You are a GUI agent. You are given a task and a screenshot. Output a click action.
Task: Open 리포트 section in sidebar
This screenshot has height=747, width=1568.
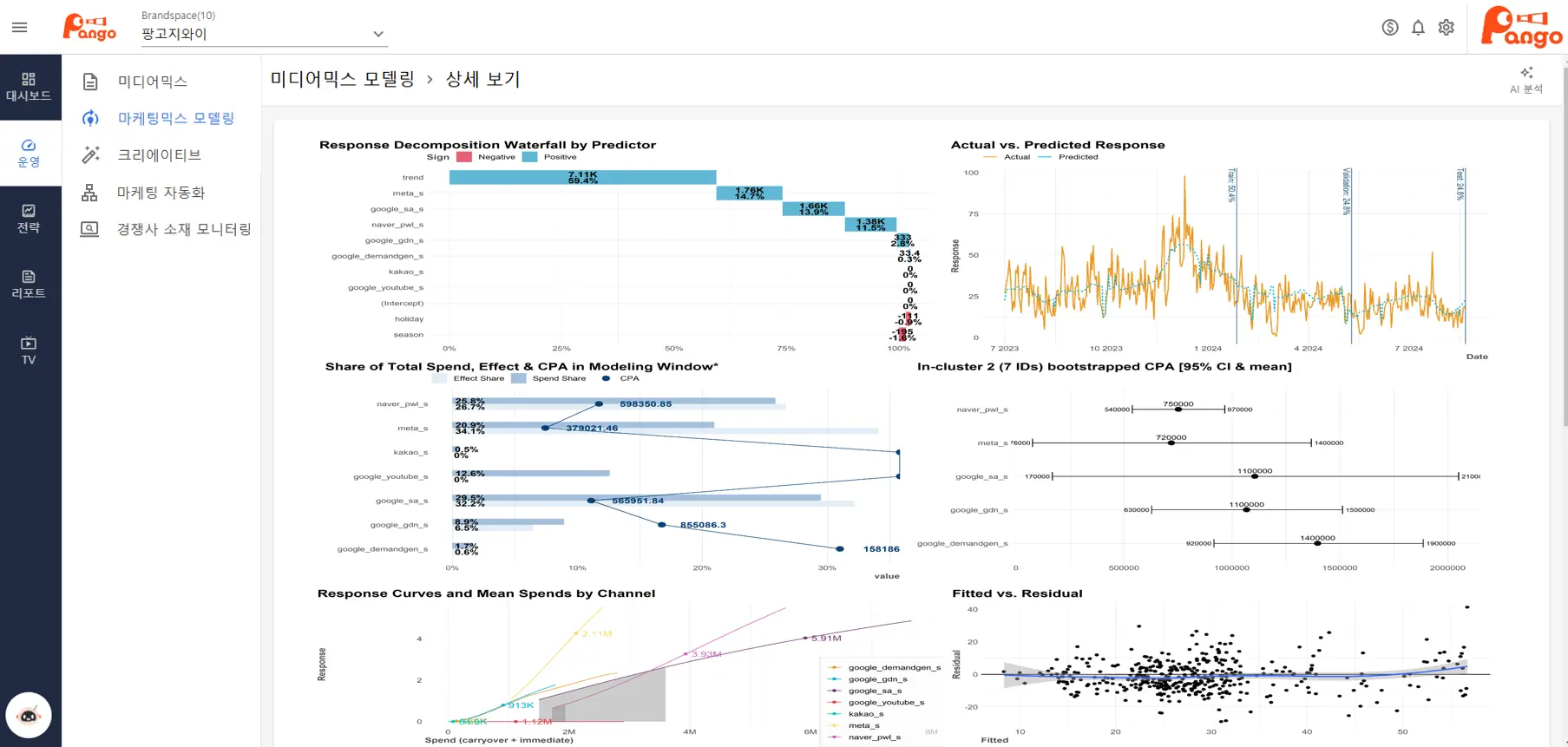click(30, 284)
